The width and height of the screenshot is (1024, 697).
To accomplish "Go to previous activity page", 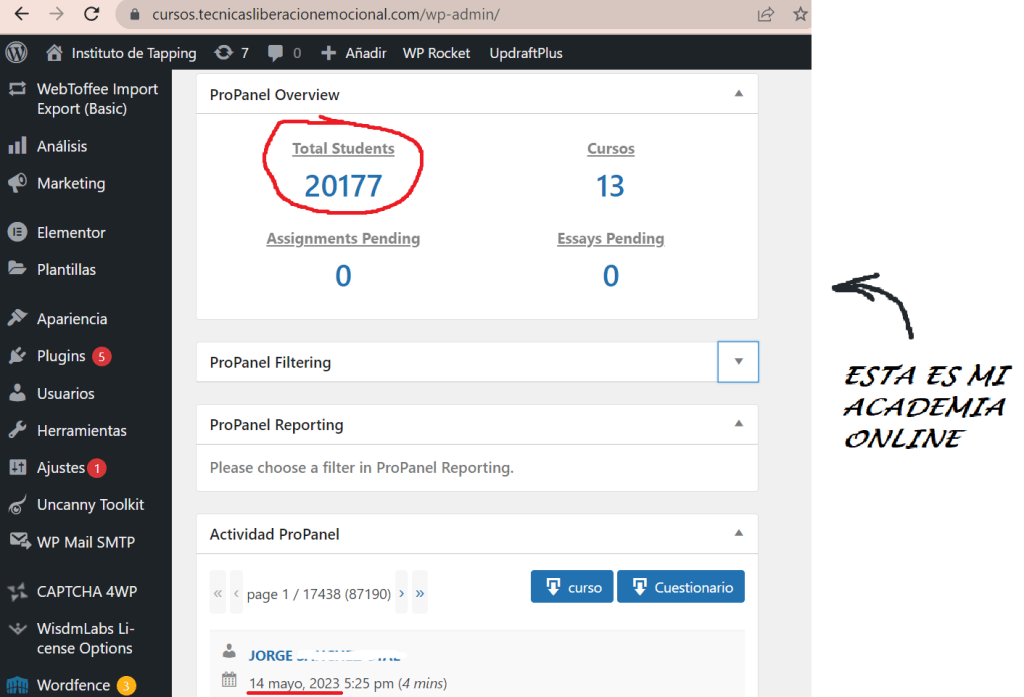I will [x=236, y=592].
